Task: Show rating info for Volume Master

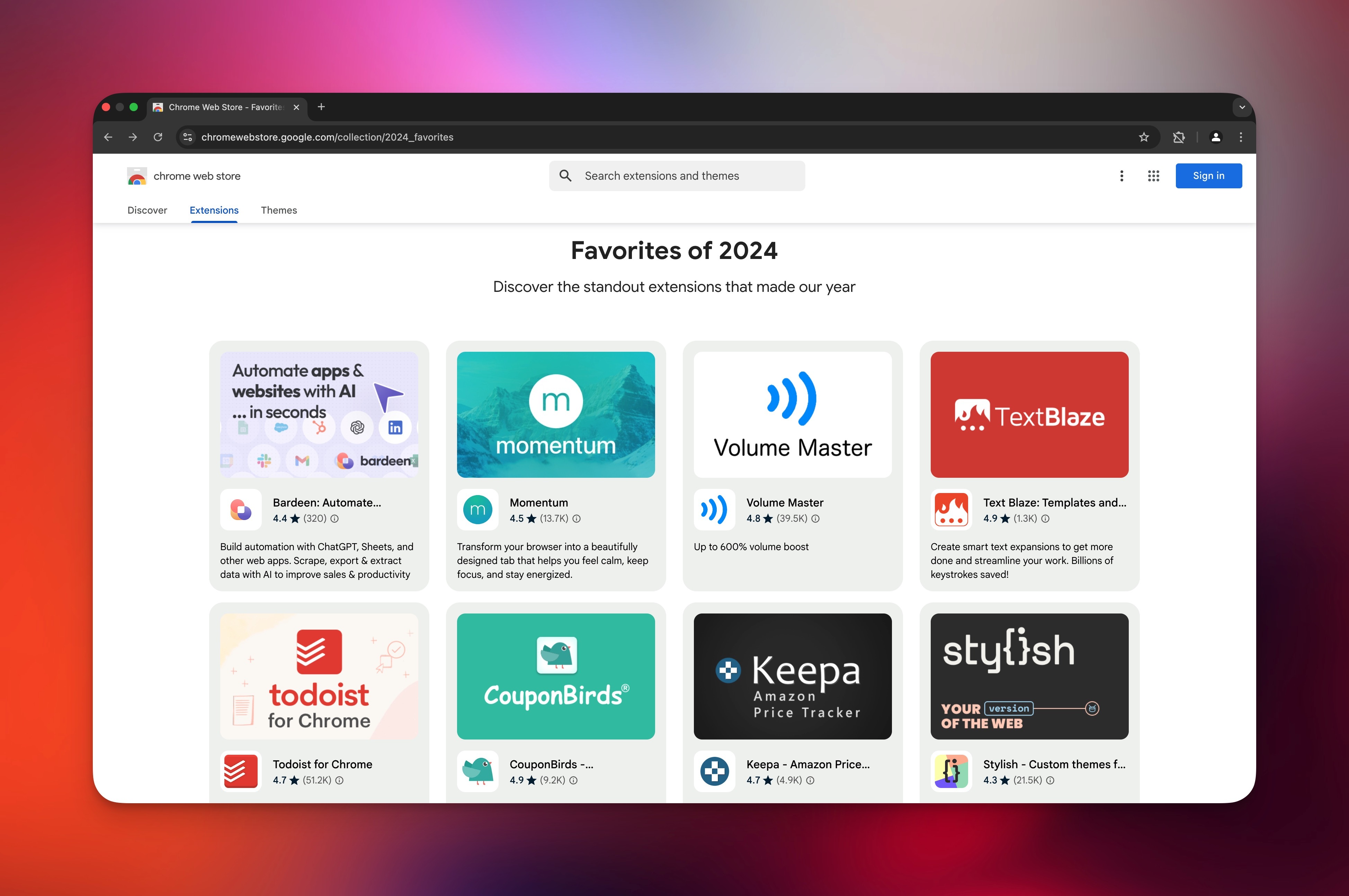Action: coord(815,519)
